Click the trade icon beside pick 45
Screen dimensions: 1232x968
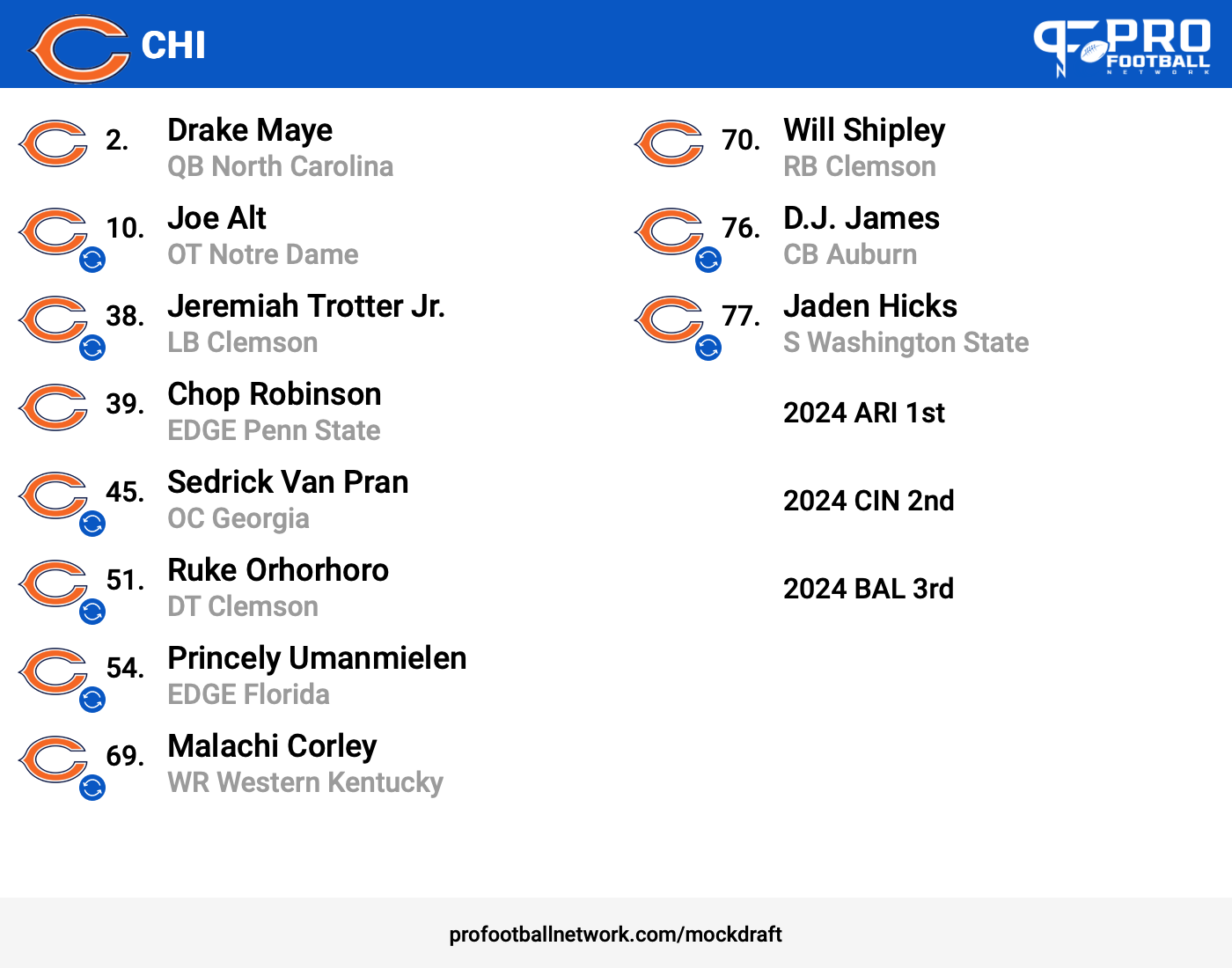click(x=92, y=524)
